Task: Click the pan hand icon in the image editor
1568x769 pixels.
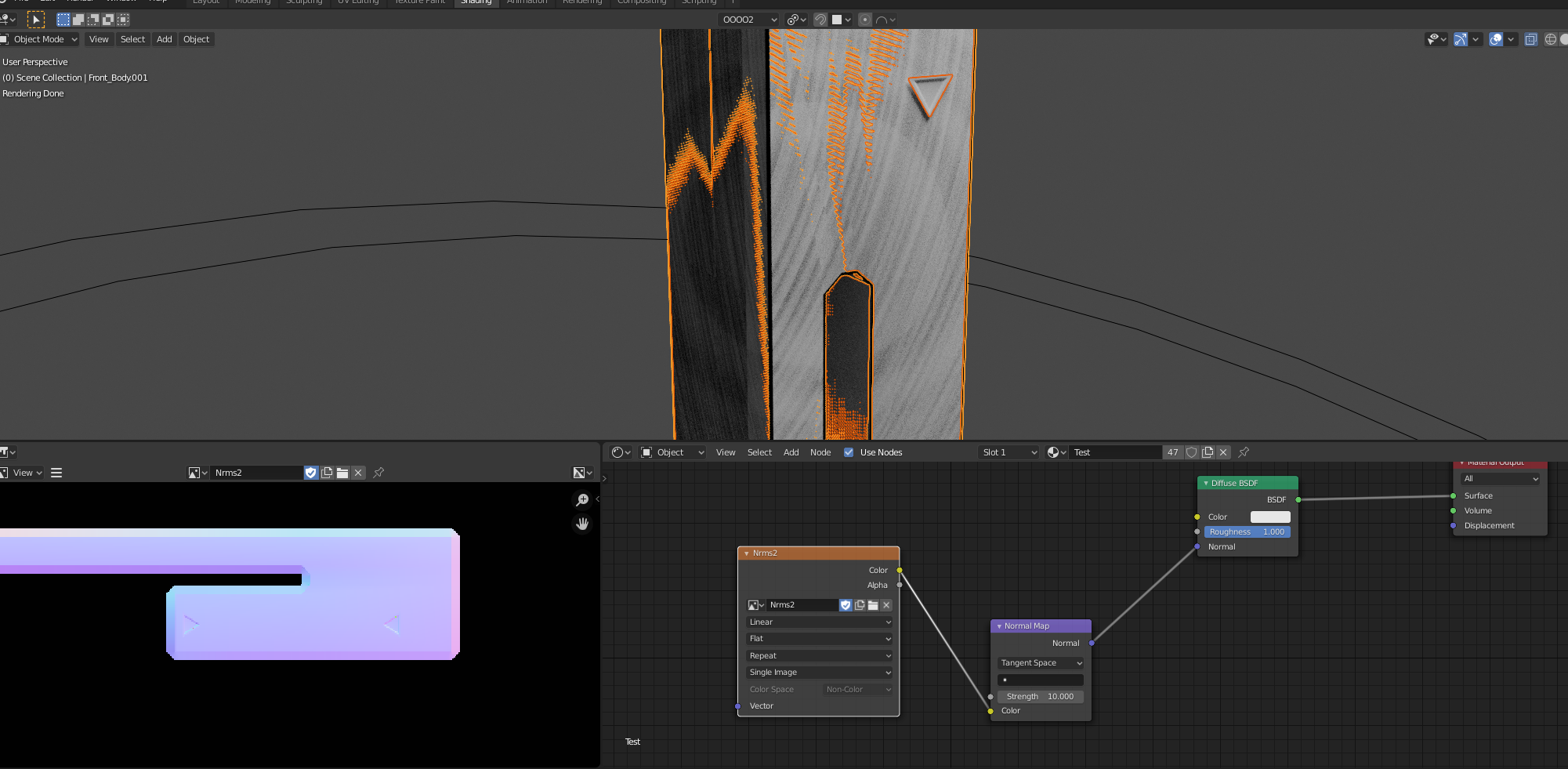Action: [x=582, y=524]
